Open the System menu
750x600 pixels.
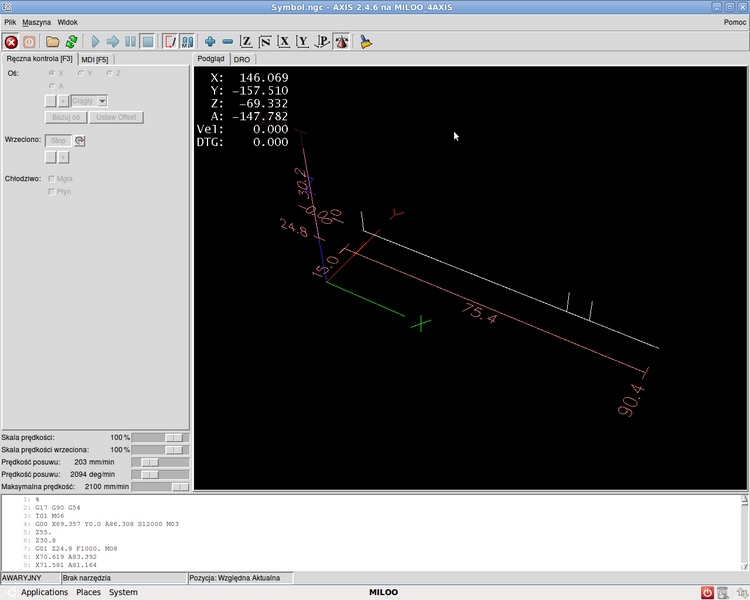(123, 592)
